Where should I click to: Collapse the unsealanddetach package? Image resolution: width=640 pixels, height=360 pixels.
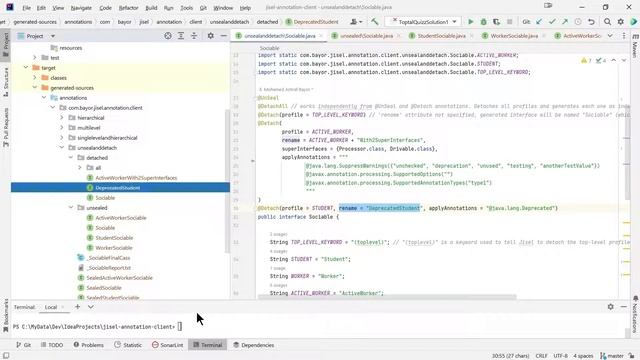(x=62, y=147)
